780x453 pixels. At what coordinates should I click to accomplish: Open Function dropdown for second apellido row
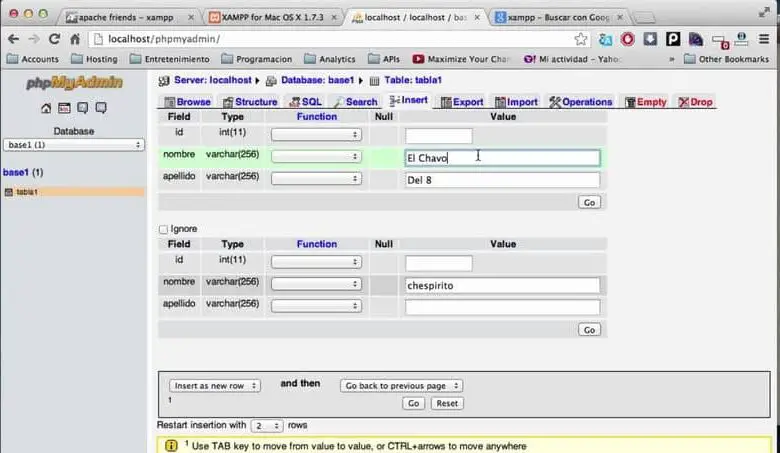click(x=316, y=306)
